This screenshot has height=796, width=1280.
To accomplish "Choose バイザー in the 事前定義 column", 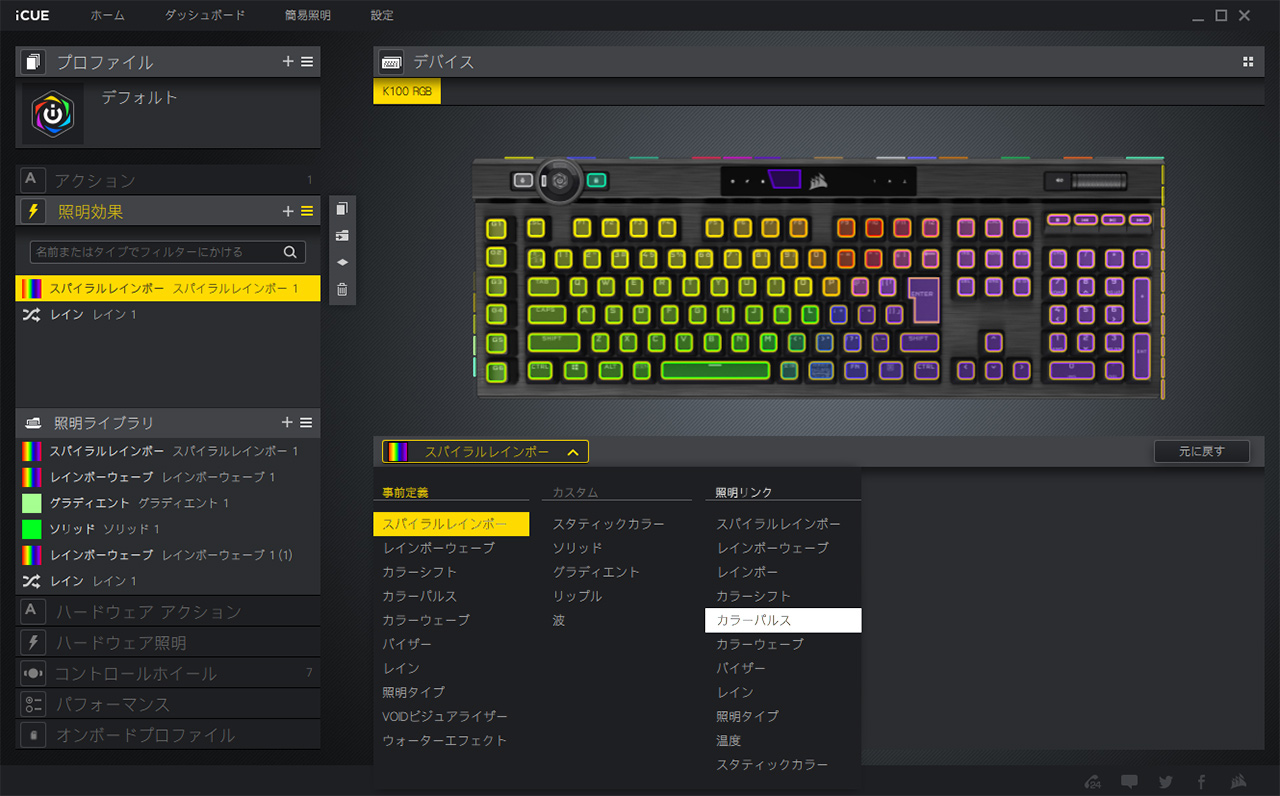I will (x=407, y=644).
